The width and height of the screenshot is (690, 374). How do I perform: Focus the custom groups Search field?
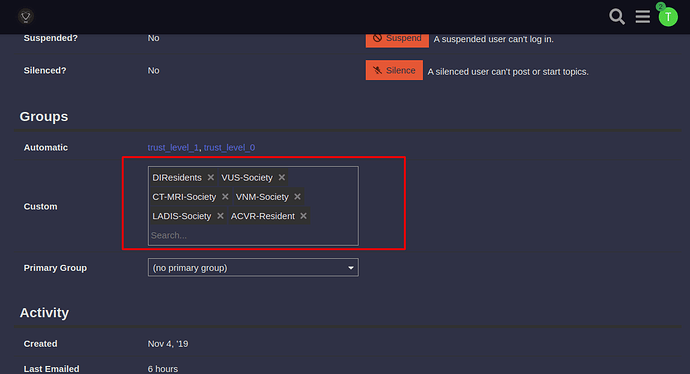tap(253, 235)
